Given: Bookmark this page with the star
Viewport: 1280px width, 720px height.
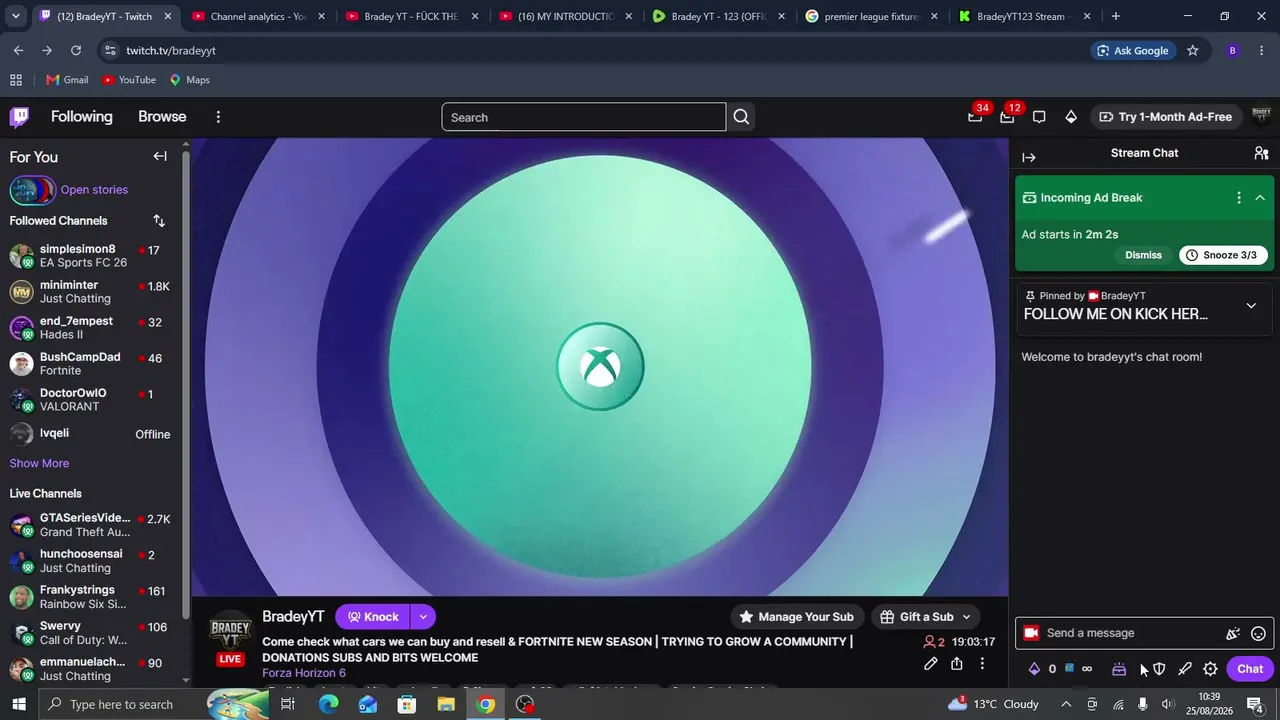Looking at the screenshot, I should [x=1192, y=51].
